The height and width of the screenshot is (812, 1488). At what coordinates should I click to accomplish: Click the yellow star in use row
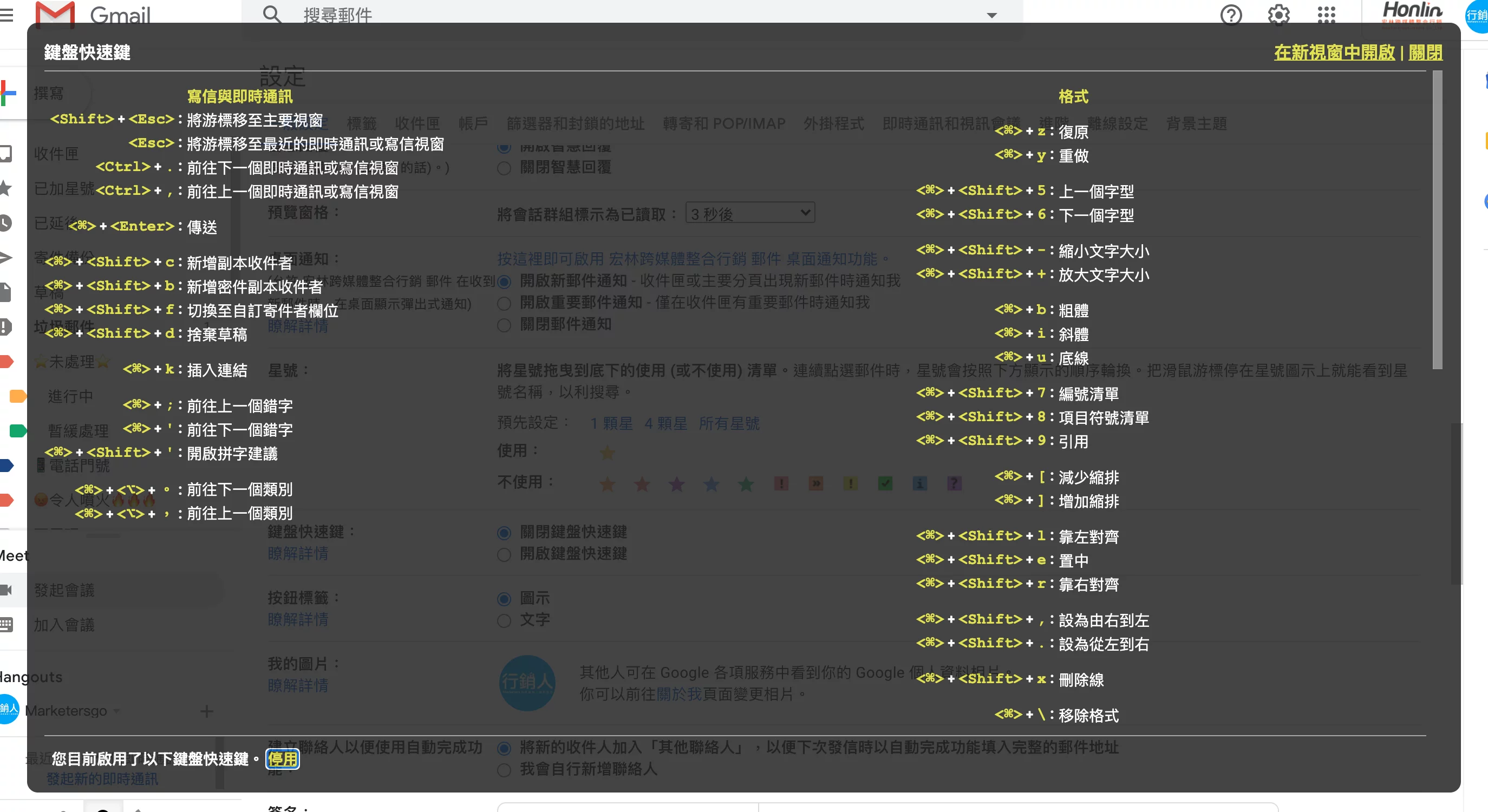point(607,452)
